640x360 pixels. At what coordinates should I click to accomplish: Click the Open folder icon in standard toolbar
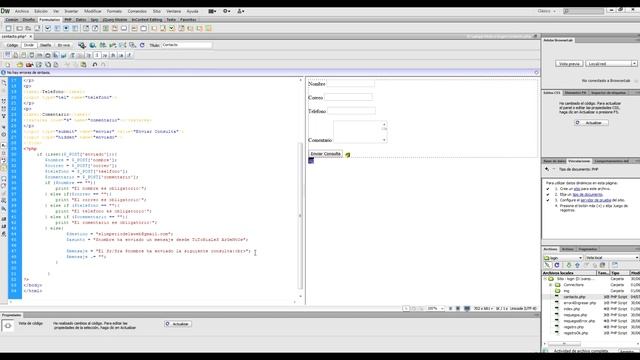20,64
